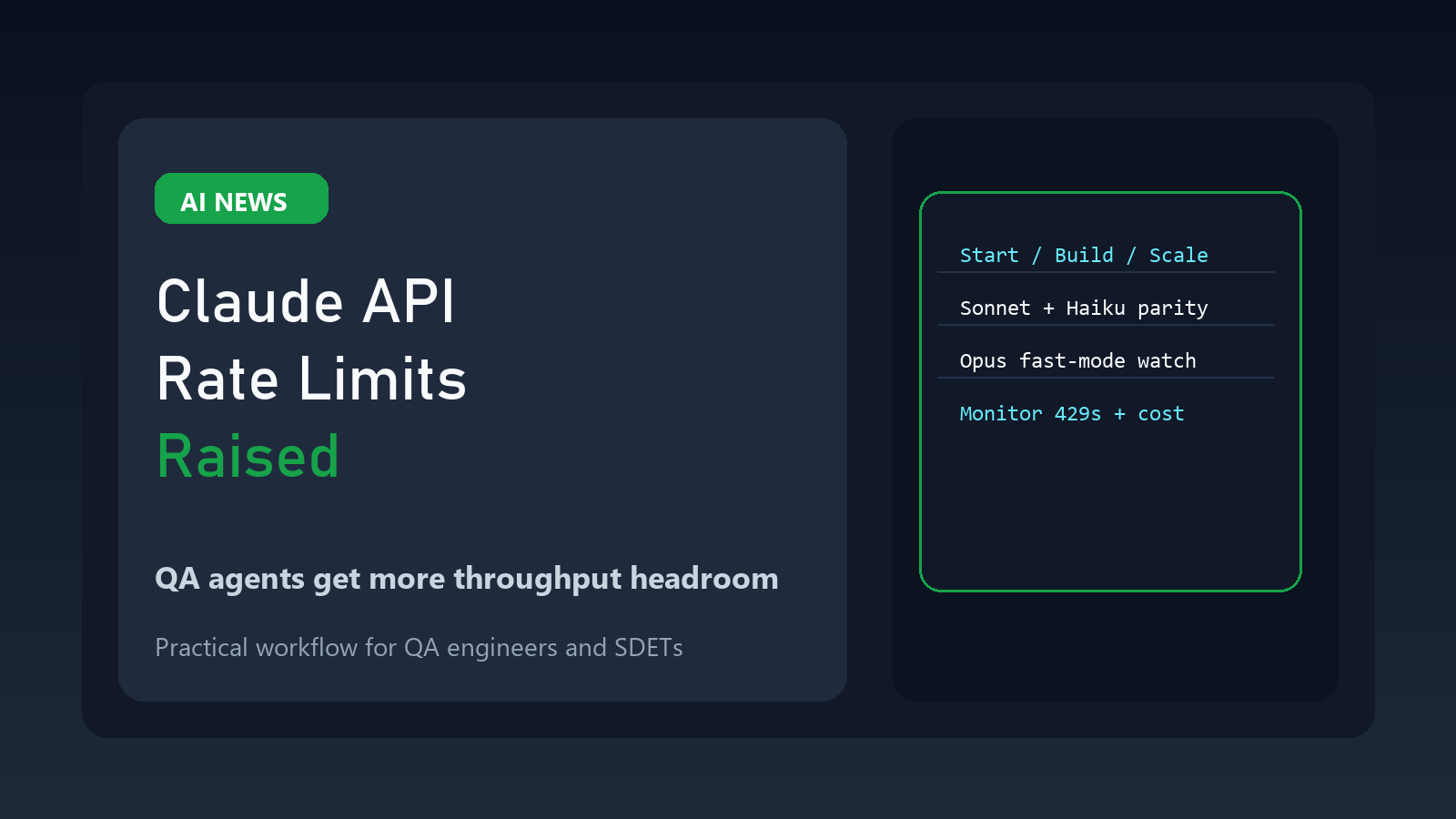This screenshot has width=1456, height=819.
Task: Click 'Practical workflow for QA engineers and SDETs'
Action: (419, 648)
